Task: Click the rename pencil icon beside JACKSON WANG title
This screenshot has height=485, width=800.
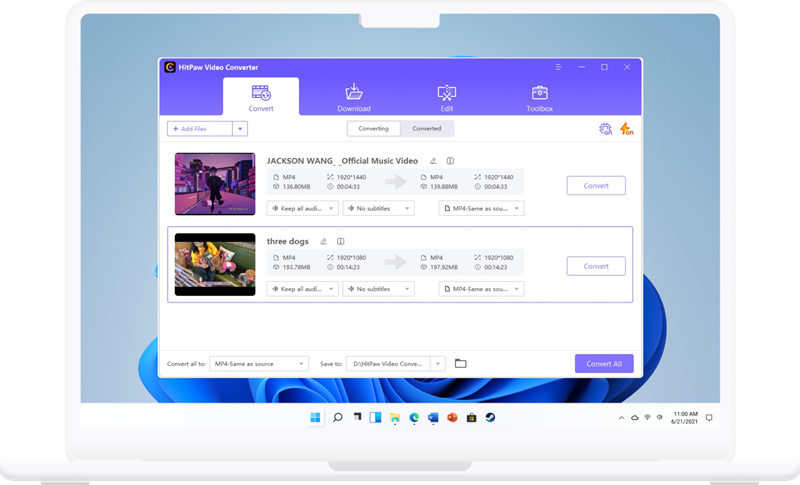Action: click(x=433, y=161)
